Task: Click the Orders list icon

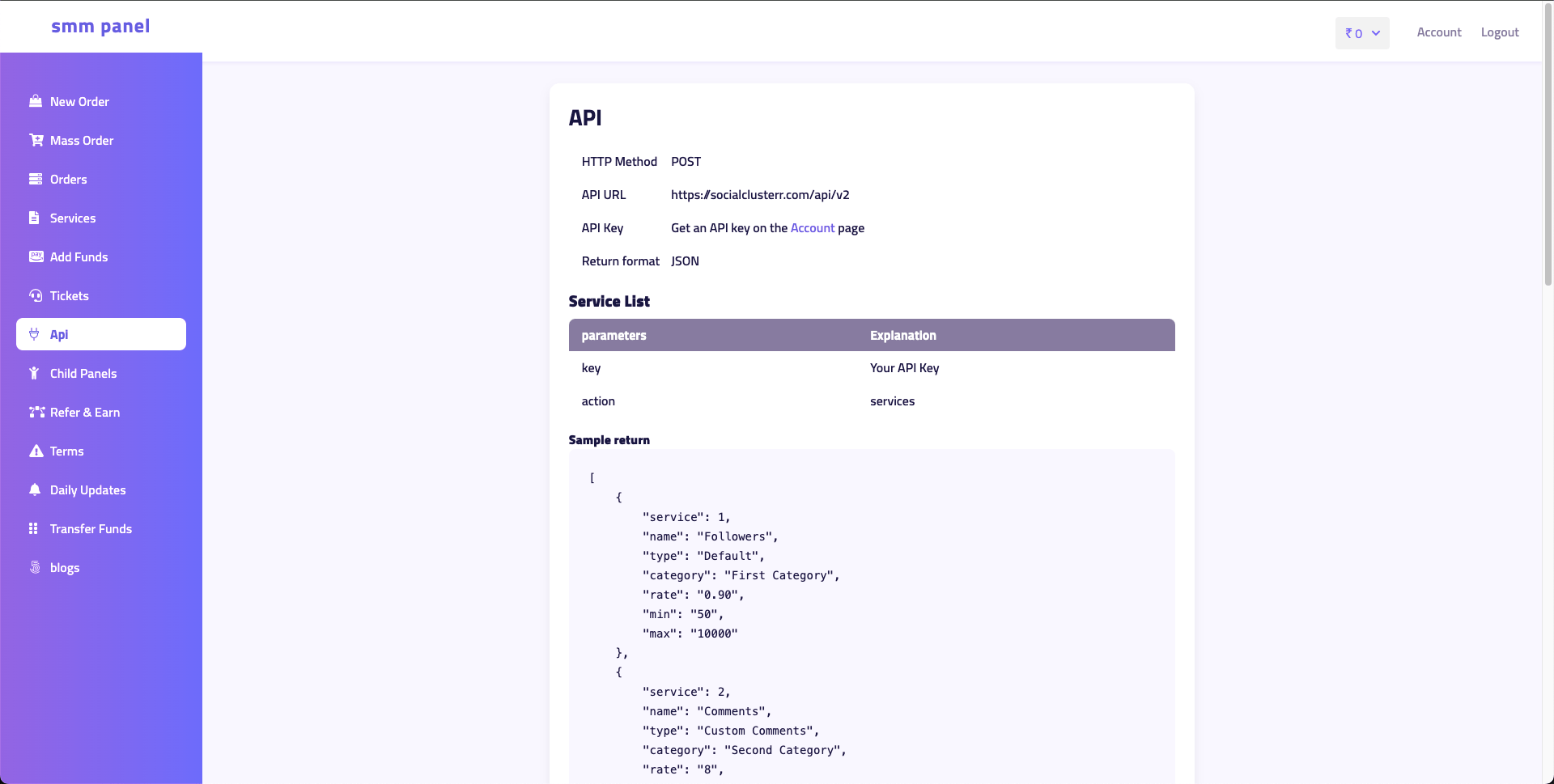Action: (36, 179)
